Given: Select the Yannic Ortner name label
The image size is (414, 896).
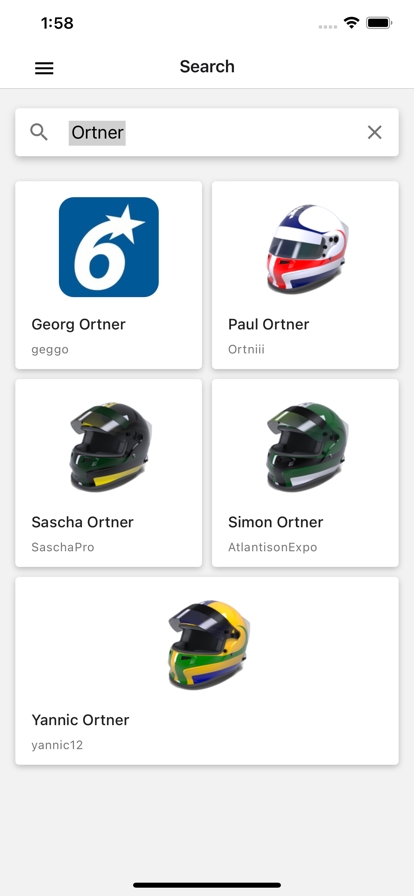Looking at the screenshot, I should click(80, 720).
